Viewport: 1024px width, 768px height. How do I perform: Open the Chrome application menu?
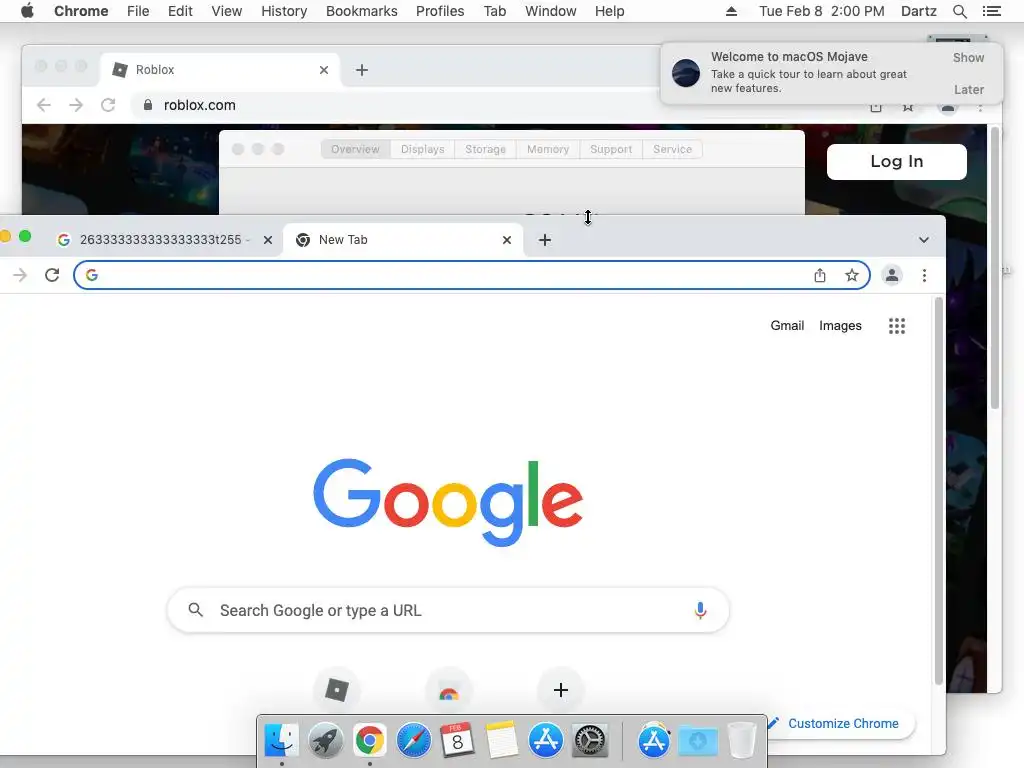(x=81, y=11)
